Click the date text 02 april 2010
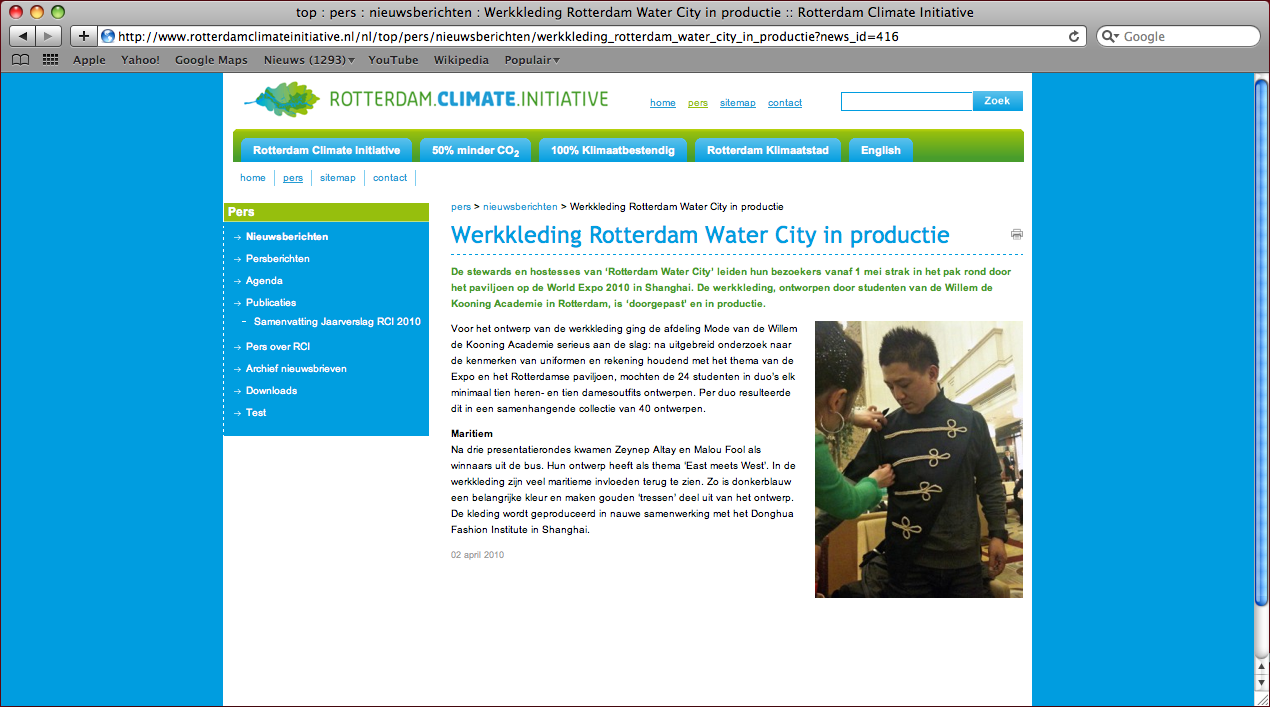1270x707 pixels. [x=478, y=555]
